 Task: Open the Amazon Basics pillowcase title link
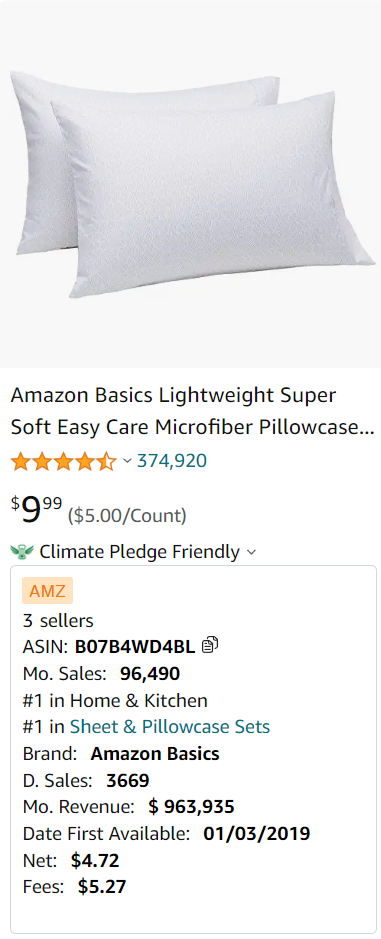(192, 411)
